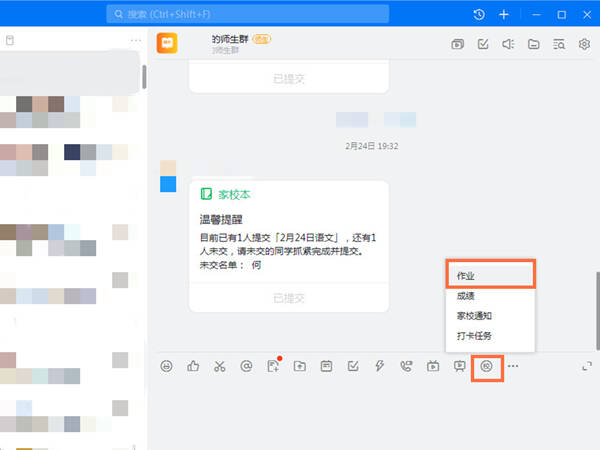Viewport: 600px width, 450px height.
Task: Click the yellow tag badge next to the group name
Action: pyautogui.click(x=261, y=39)
